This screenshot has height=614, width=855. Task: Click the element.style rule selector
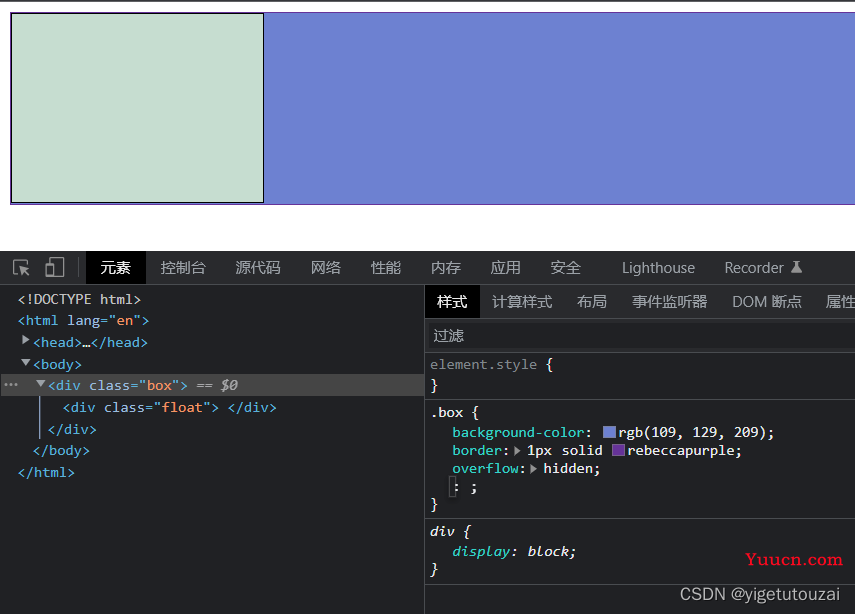click(x=484, y=364)
